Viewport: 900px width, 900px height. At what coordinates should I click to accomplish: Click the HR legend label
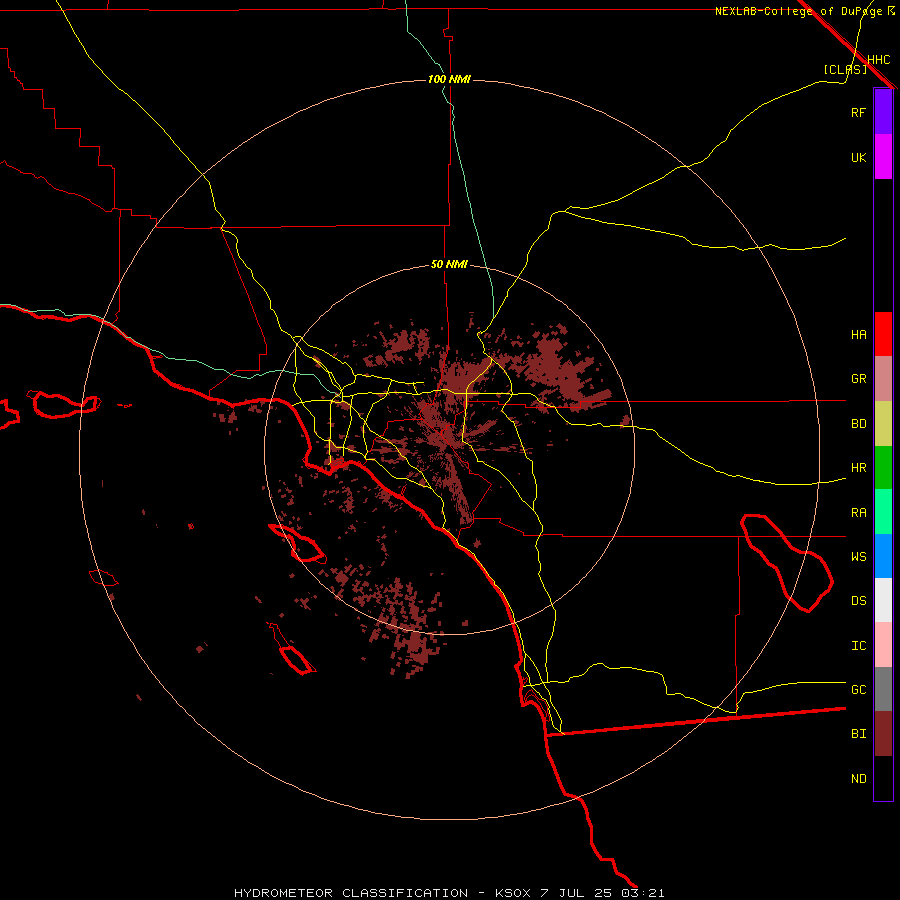pyautogui.click(x=858, y=468)
